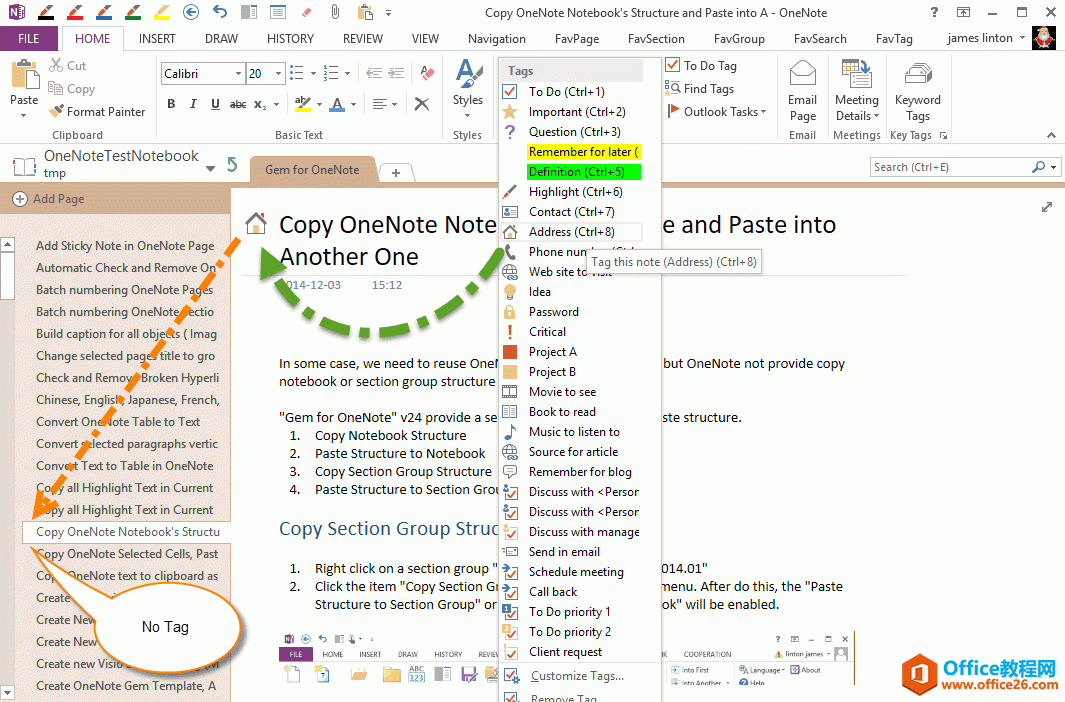The image size is (1065, 702).
Task: Apply Bold formatting
Action: point(171,104)
